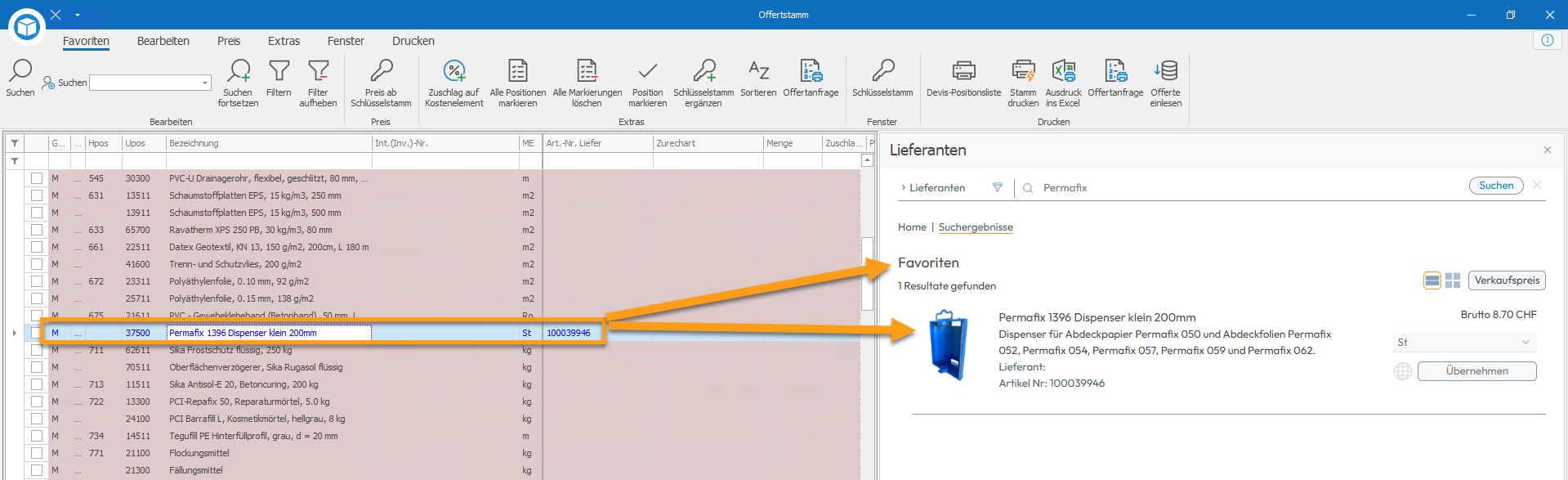1568x480 pixels.
Task: Click filter funnel icon in Lieferanten search
Action: click(x=998, y=187)
